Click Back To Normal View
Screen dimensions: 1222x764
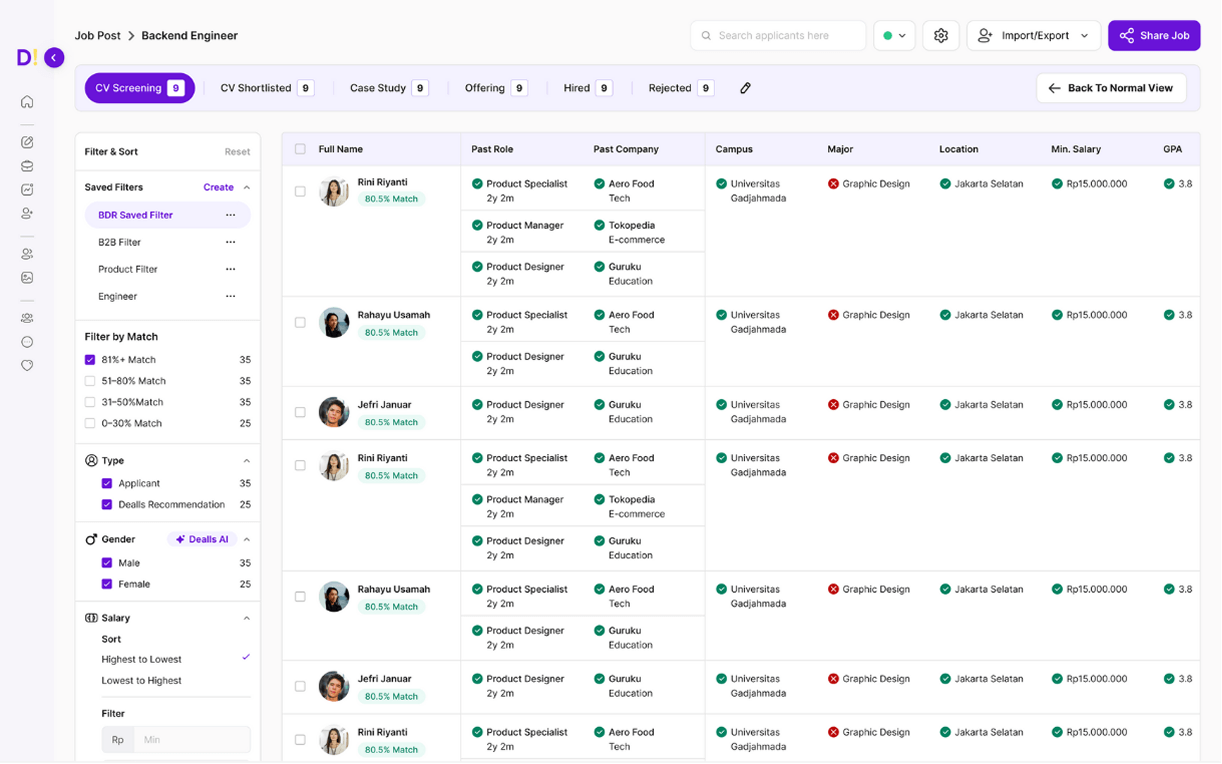point(1110,88)
